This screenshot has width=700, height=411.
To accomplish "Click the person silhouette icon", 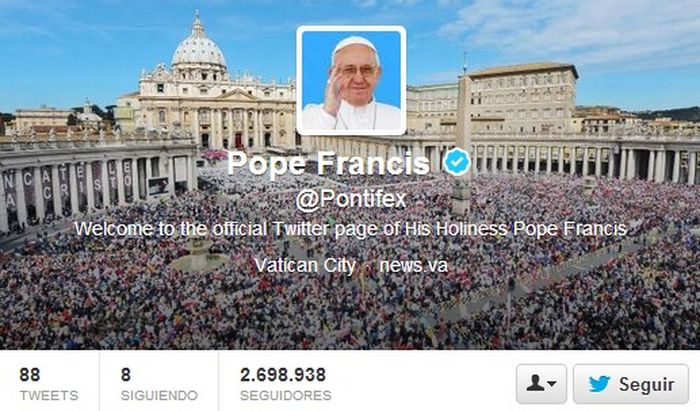I will (535, 383).
